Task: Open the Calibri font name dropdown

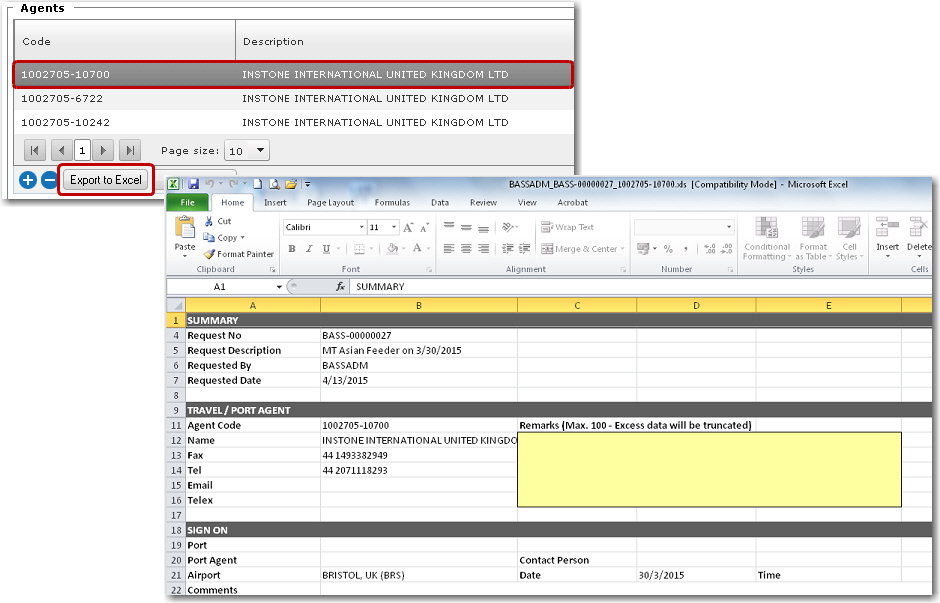Action: (361, 227)
